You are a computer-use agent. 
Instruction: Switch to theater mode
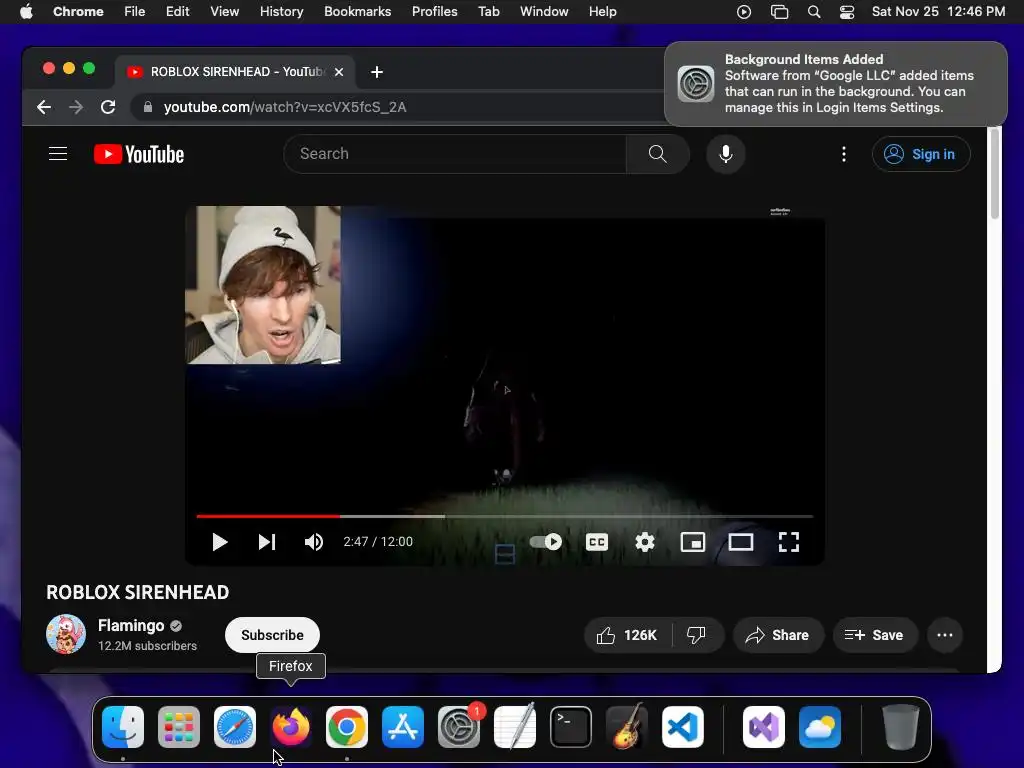click(x=741, y=542)
